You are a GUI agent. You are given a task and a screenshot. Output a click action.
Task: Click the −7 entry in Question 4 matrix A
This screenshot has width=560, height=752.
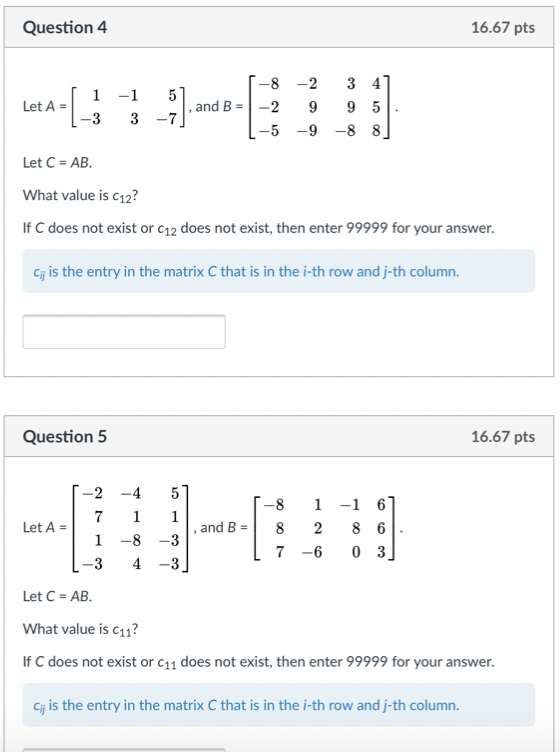coord(167,118)
